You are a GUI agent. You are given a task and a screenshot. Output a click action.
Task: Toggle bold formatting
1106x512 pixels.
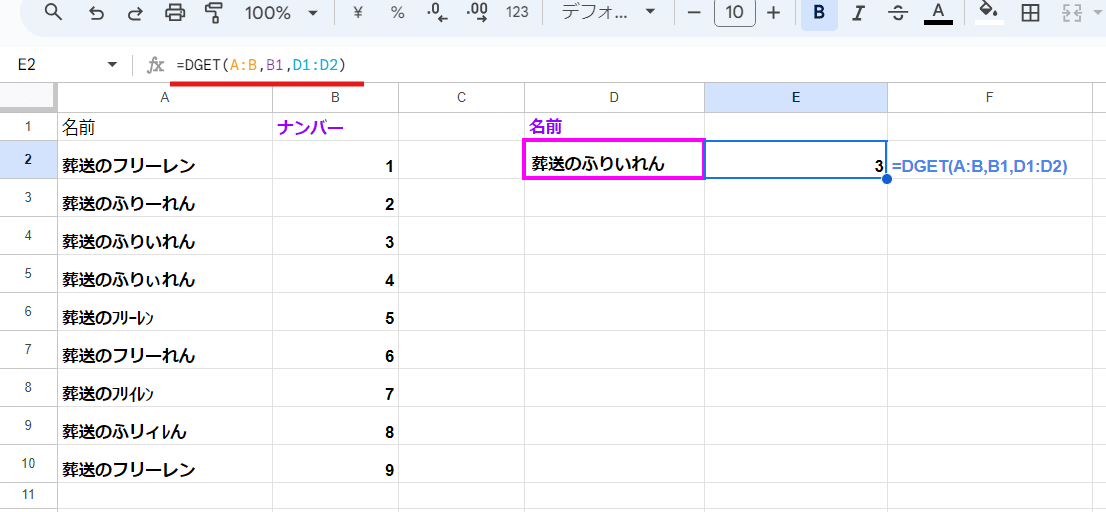pyautogui.click(x=819, y=13)
